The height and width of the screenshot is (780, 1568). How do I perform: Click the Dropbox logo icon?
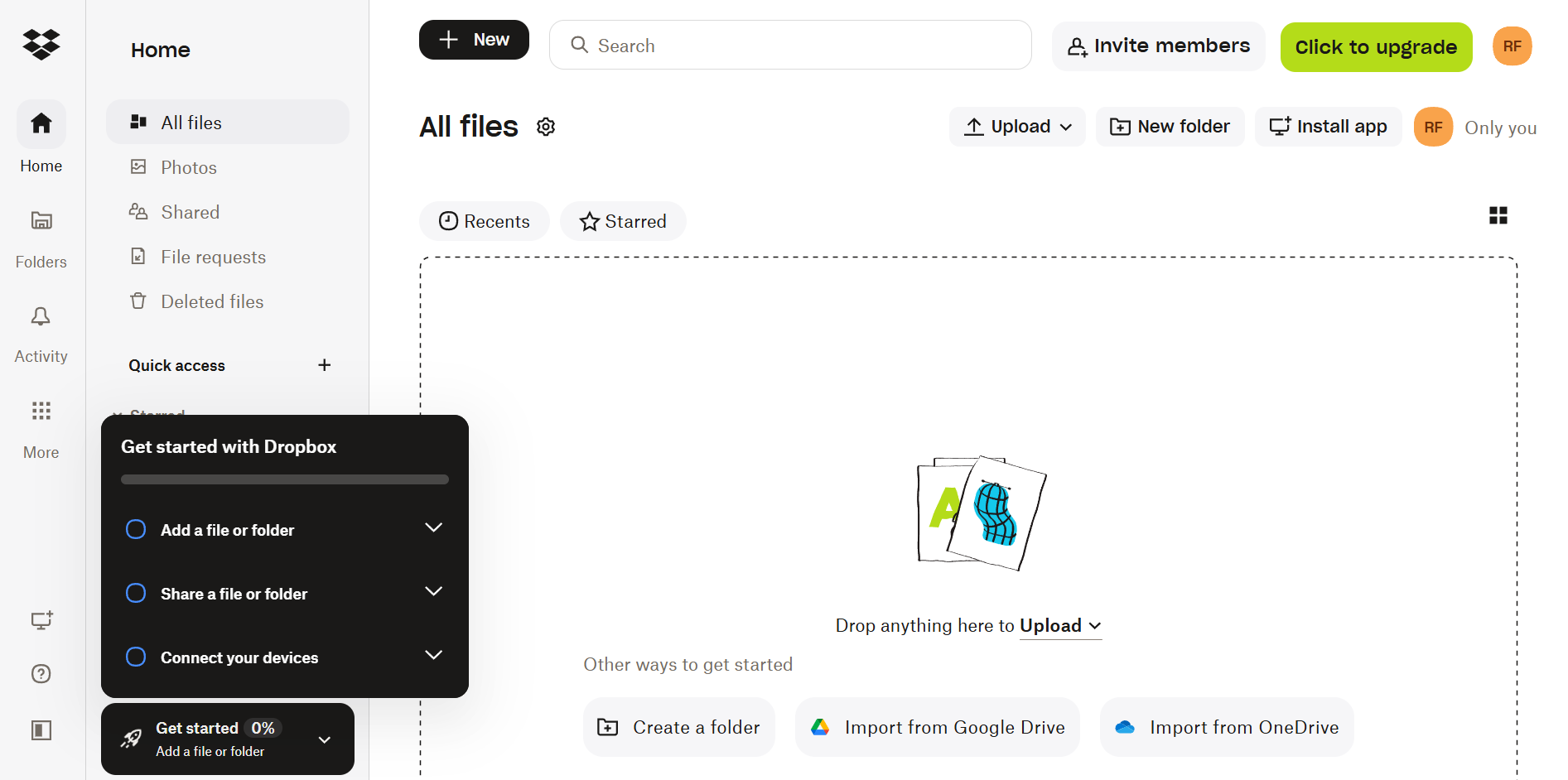[41, 45]
